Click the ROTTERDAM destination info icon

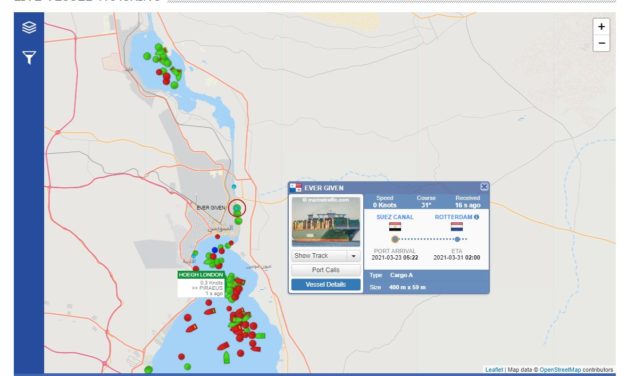476,217
